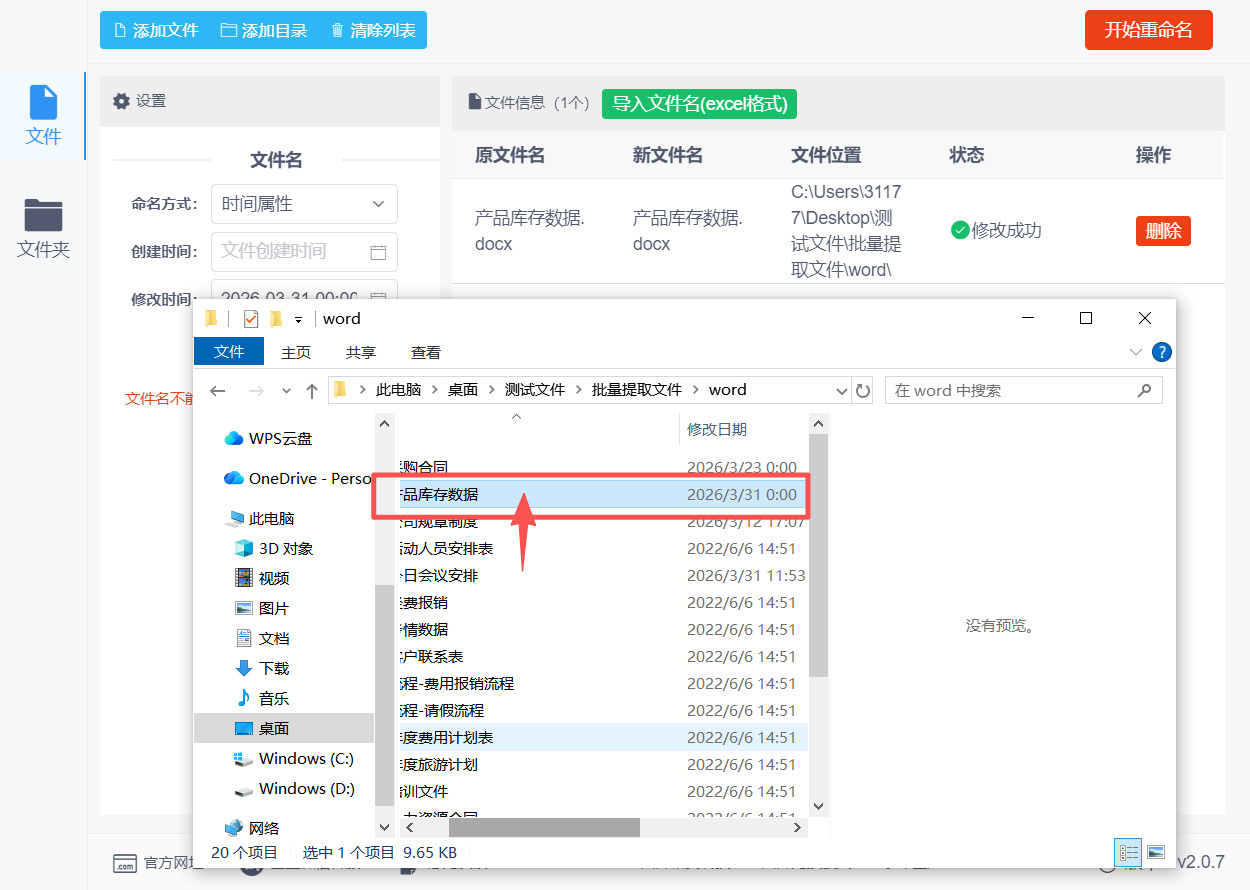Screen dimensions: 1250x890
Task: Toggle the checkmark icon in title bar
Action: tap(251, 319)
